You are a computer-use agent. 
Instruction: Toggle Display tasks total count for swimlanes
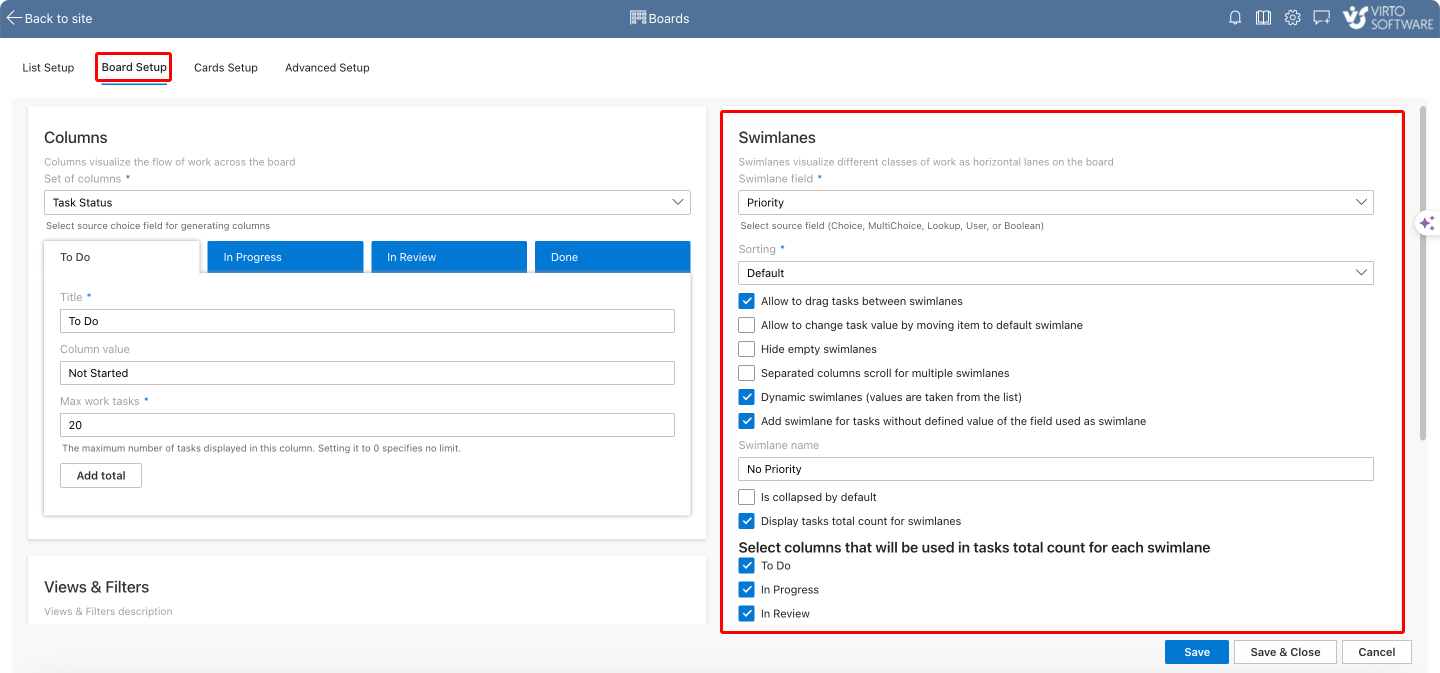[746, 521]
